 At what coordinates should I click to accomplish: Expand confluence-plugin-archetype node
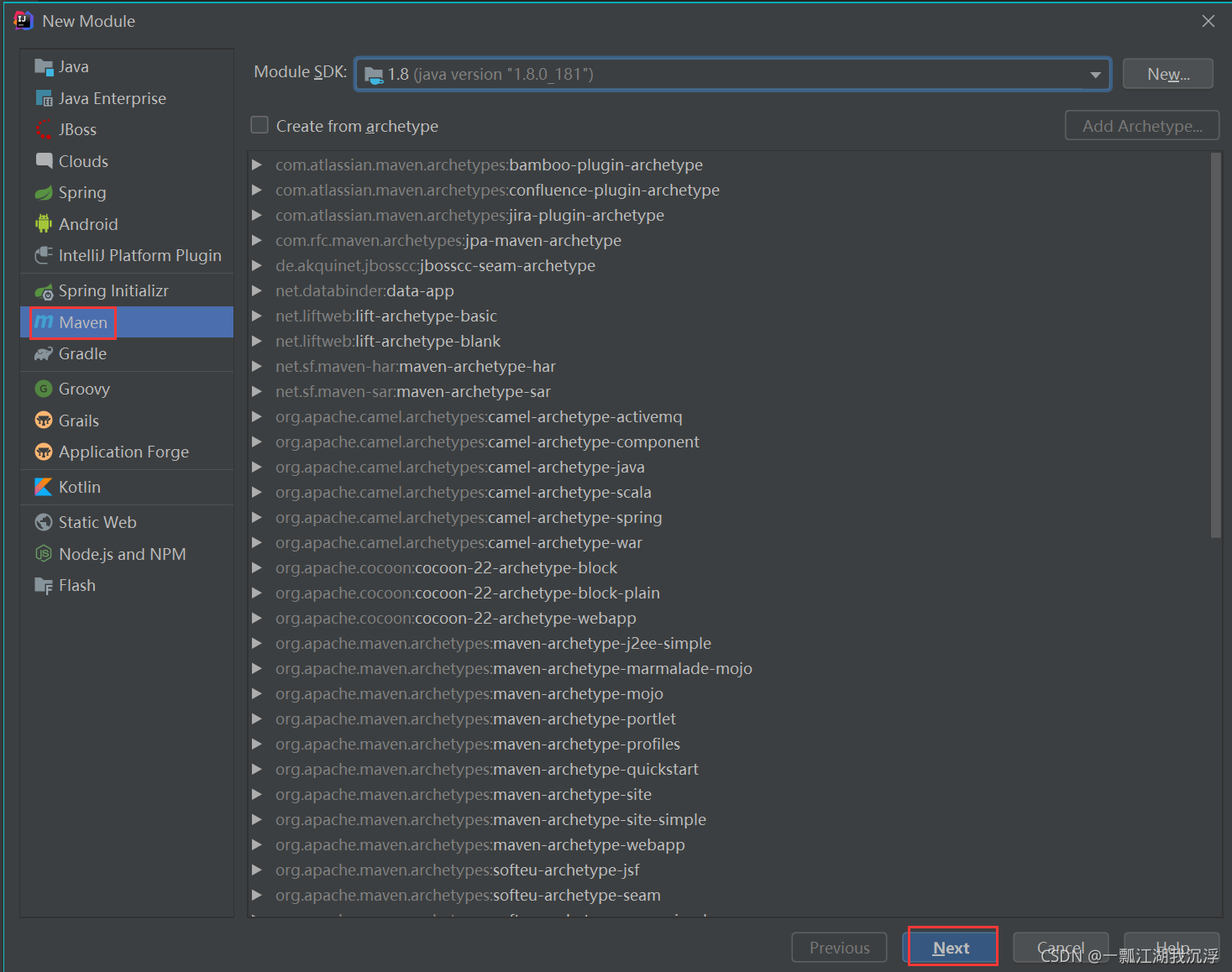tap(257, 190)
